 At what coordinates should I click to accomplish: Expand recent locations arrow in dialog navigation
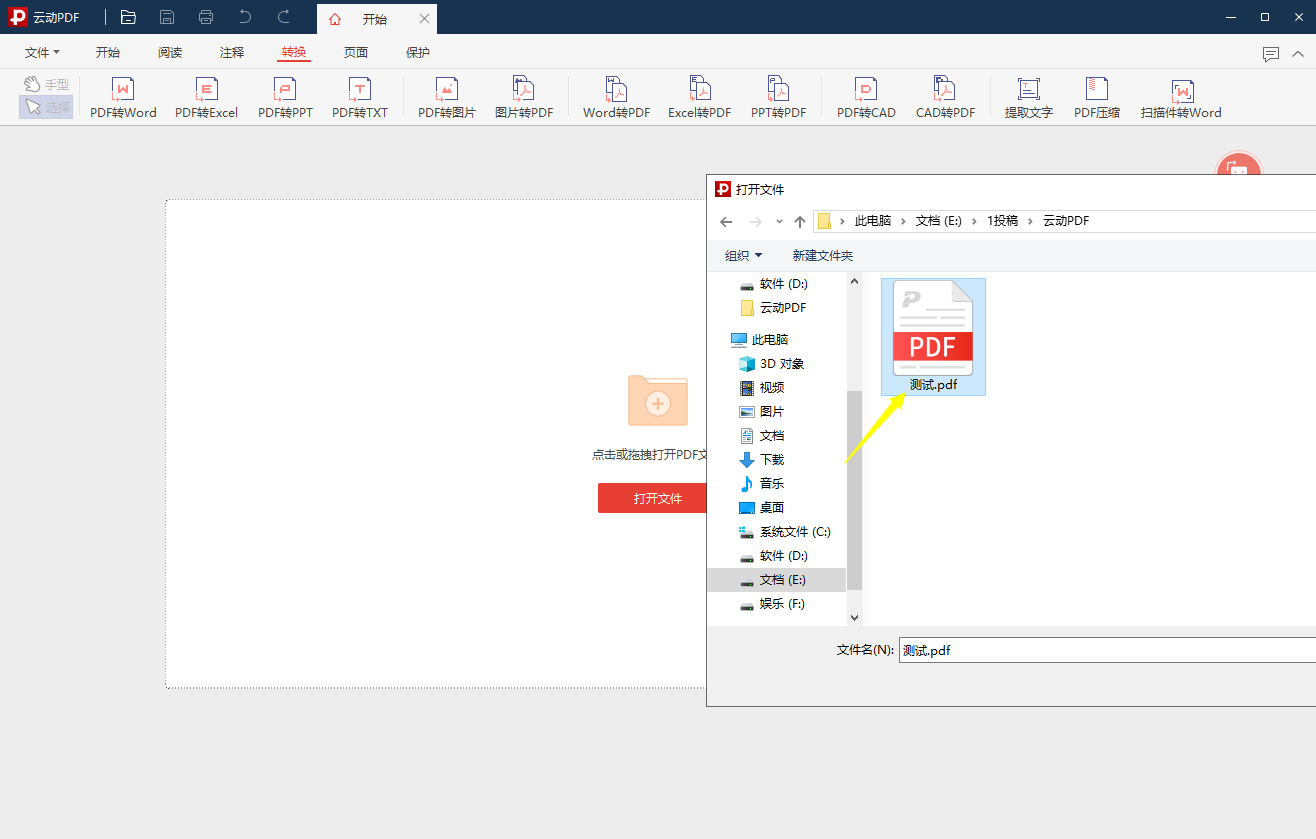779,221
